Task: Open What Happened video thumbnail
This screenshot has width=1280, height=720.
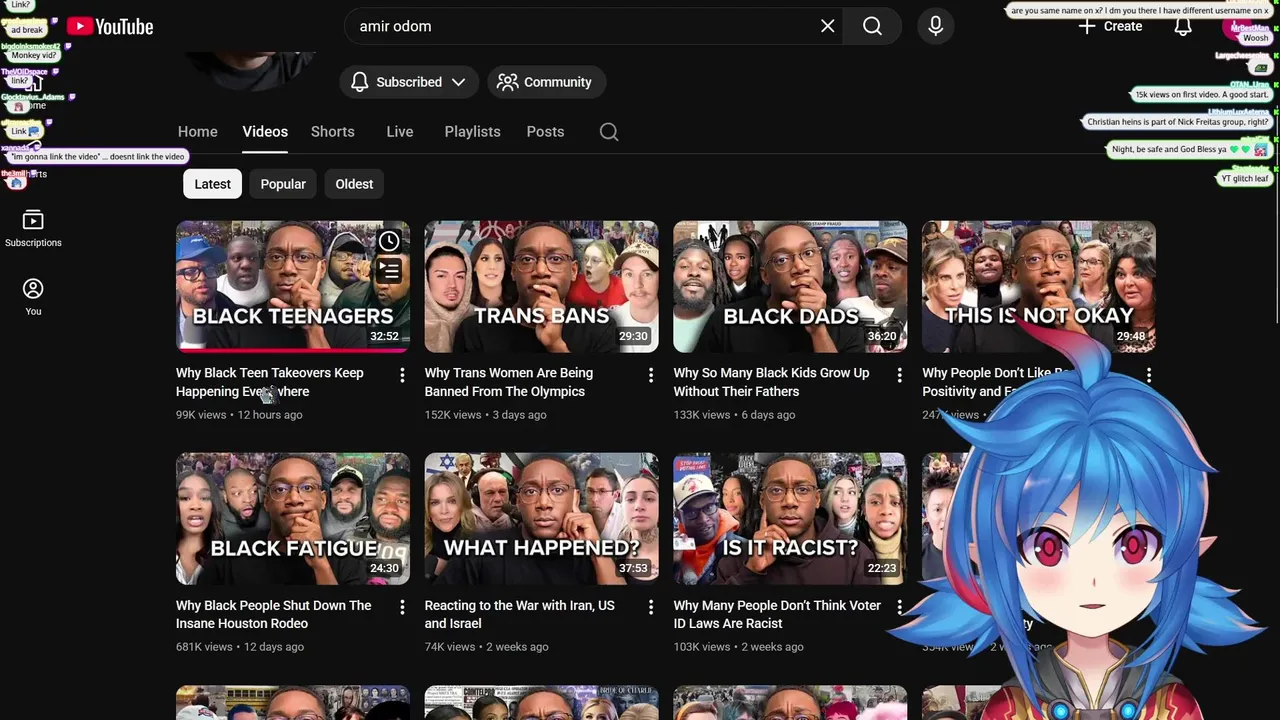Action: click(542, 519)
